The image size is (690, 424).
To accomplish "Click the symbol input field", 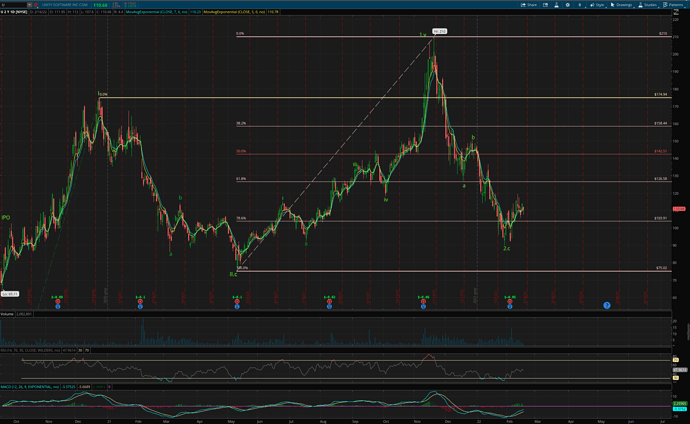I will 14,5.
